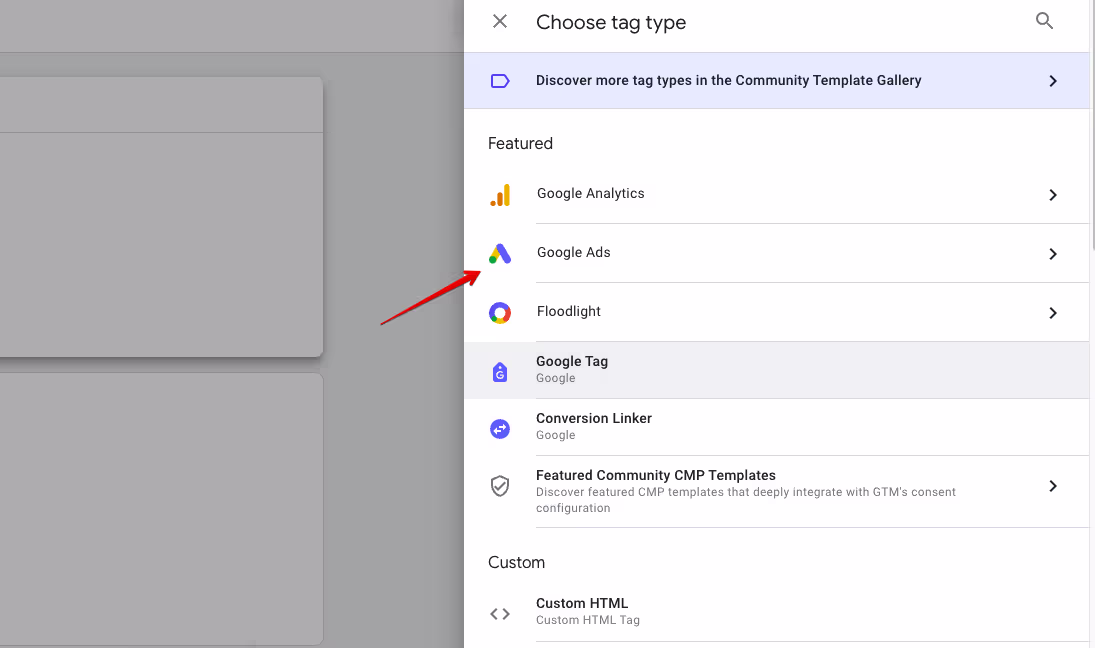Open Featured Community CMP Templates
Viewport: 1095px width, 648px height.
(777, 492)
